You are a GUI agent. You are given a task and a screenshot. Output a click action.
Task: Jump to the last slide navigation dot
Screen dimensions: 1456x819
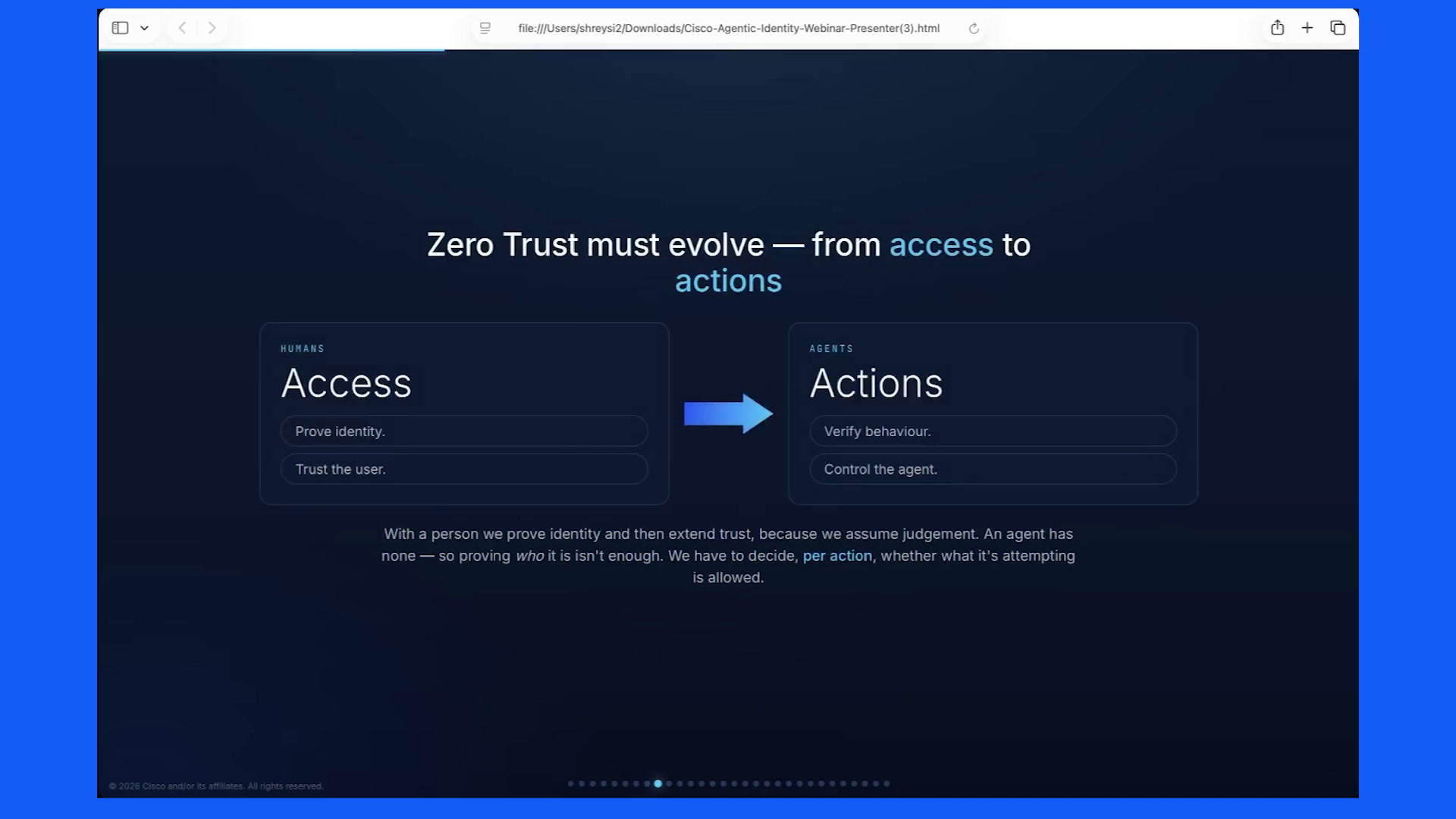886,783
